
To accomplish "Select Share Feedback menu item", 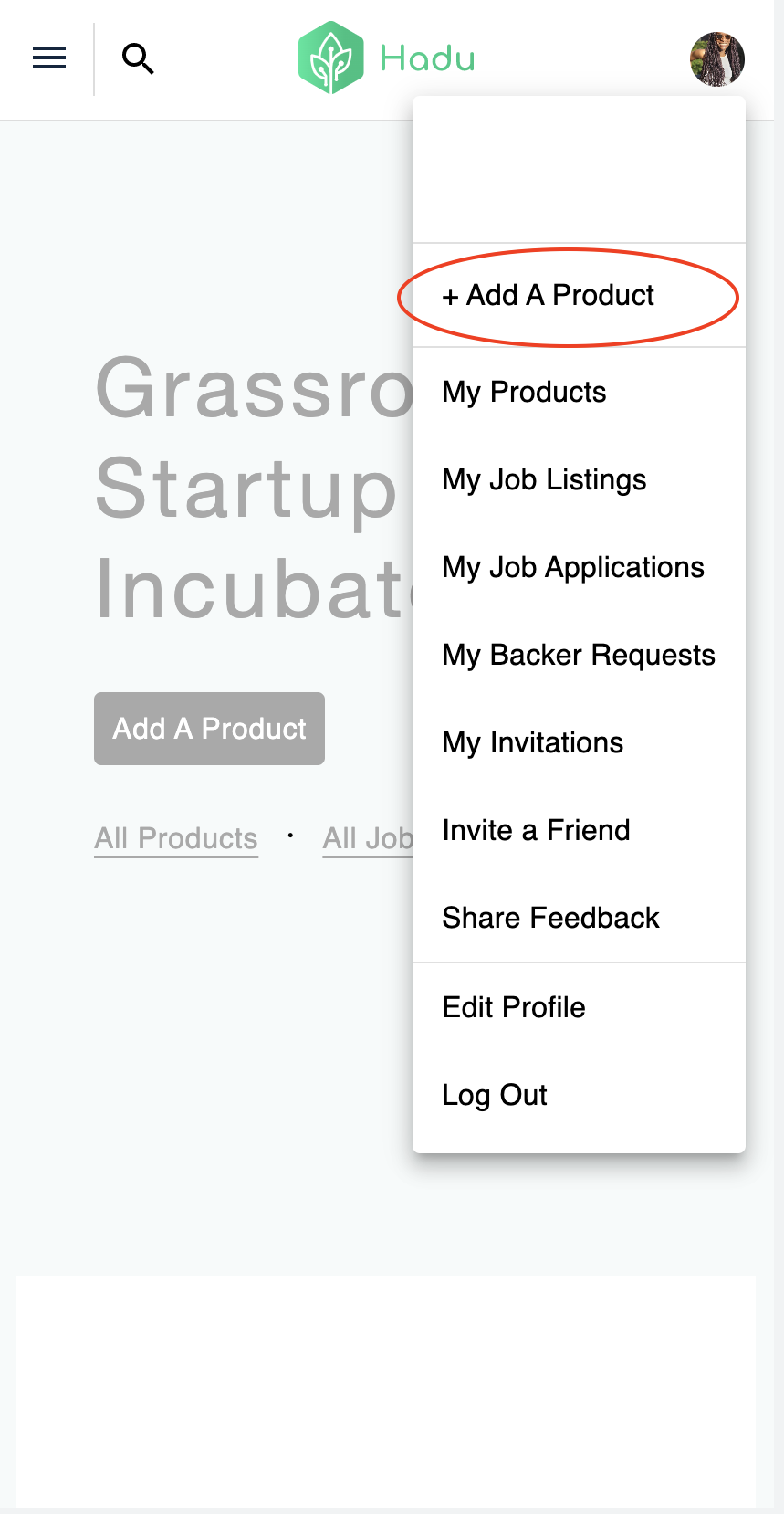I will (550, 919).
